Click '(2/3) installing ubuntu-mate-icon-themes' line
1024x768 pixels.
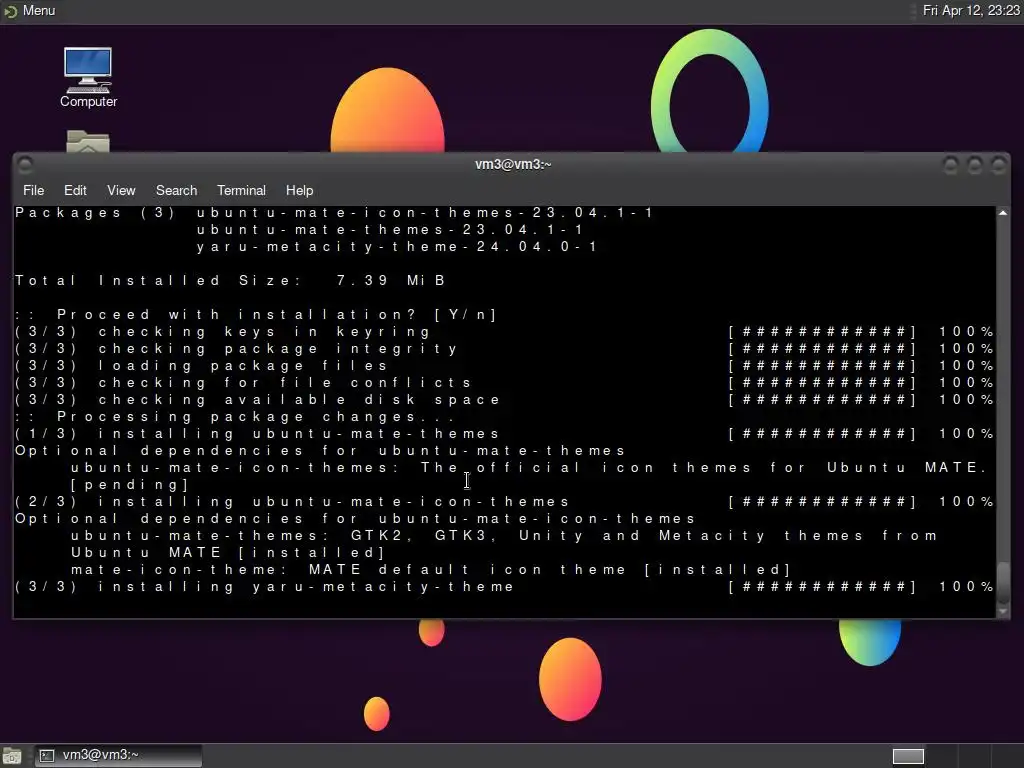(x=292, y=502)
